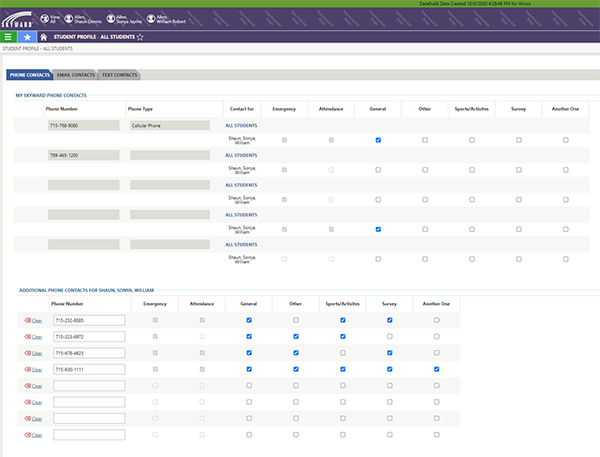
Task: Click the 715-223-6972 phone number field
Action: [89, 337]
